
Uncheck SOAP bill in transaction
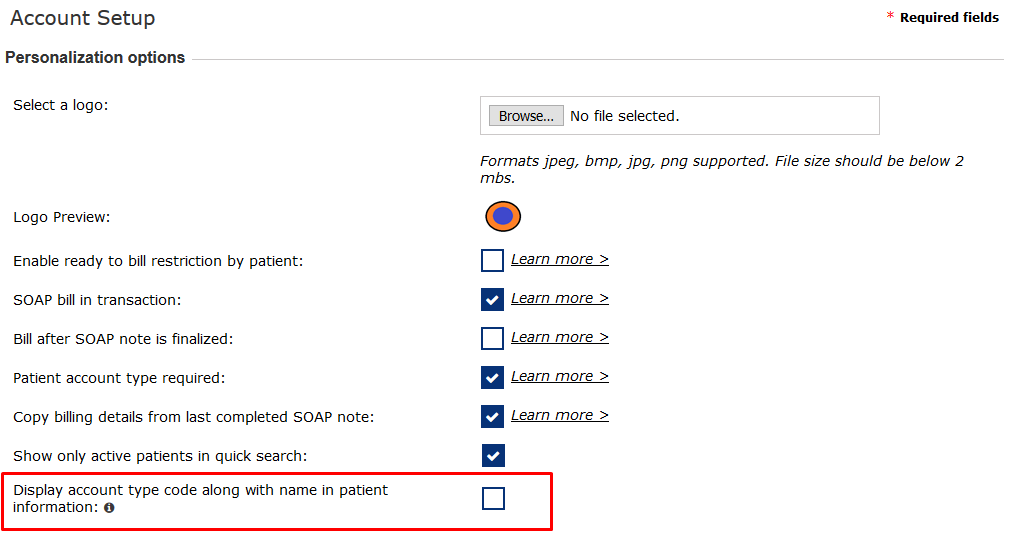492,300
